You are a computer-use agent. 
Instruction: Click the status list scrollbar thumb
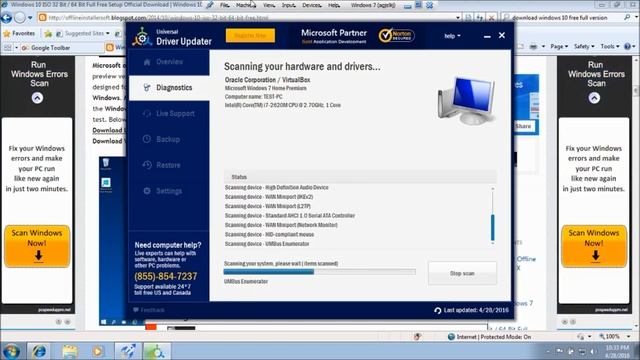[493, 227]
